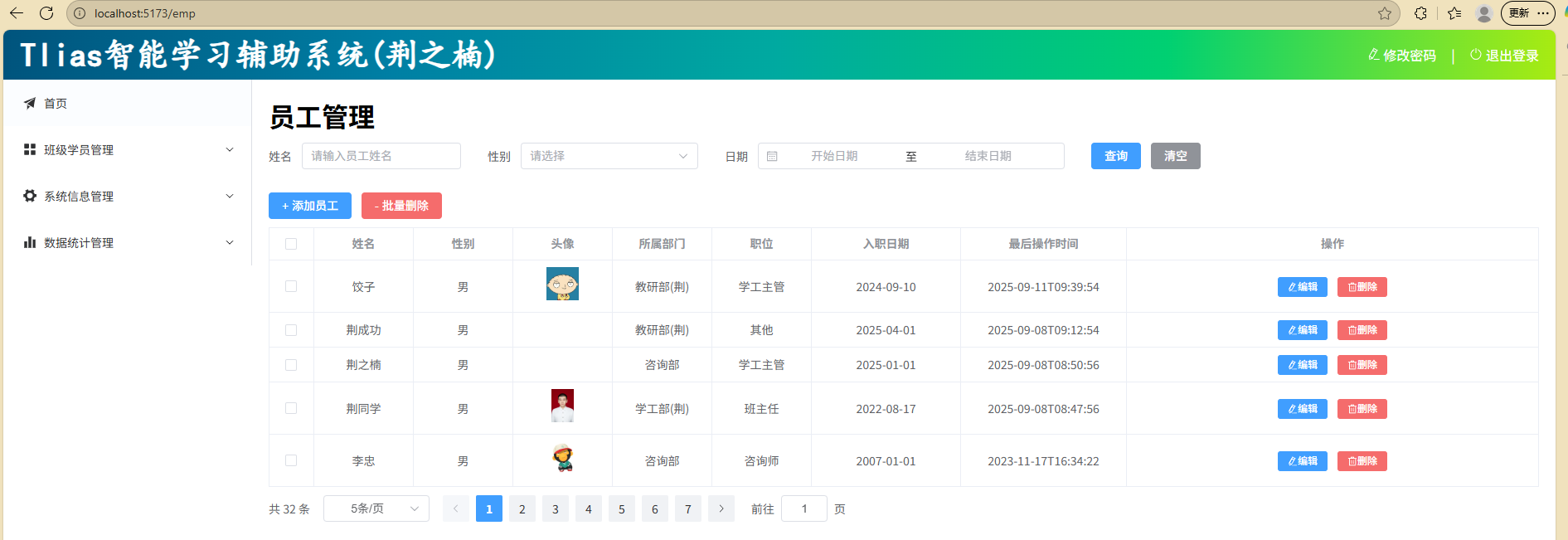Viewport: 1568px width, 540px height.
Task: Open 首页 in the sidebar
Action: [x=56, y=103]
